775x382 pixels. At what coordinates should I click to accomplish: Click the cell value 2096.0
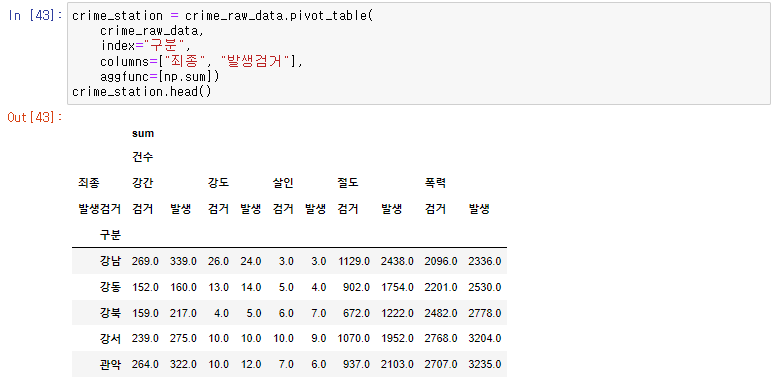tap(441, 261)
